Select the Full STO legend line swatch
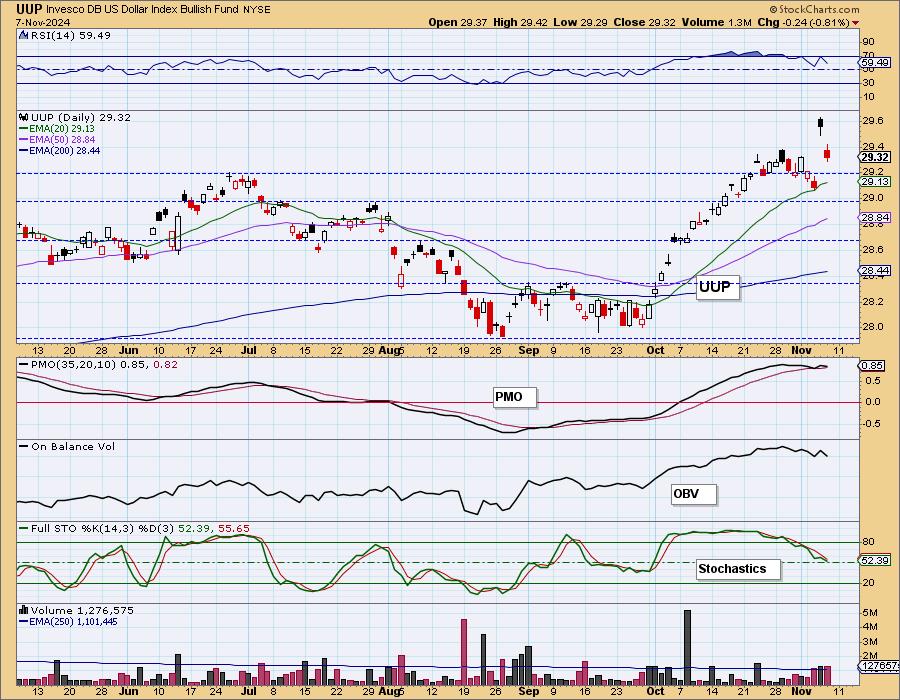900x700 pixels. point(24,528)
